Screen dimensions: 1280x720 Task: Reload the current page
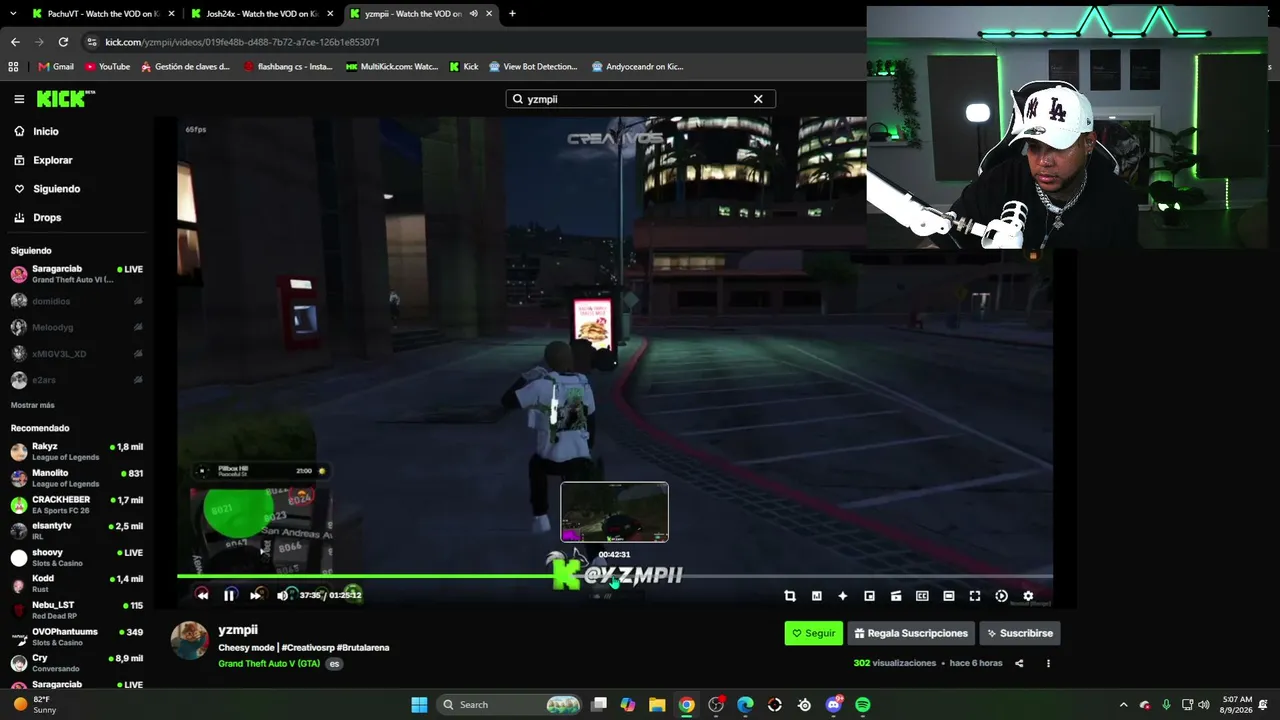pyautogui.click(x=63, y=42)
